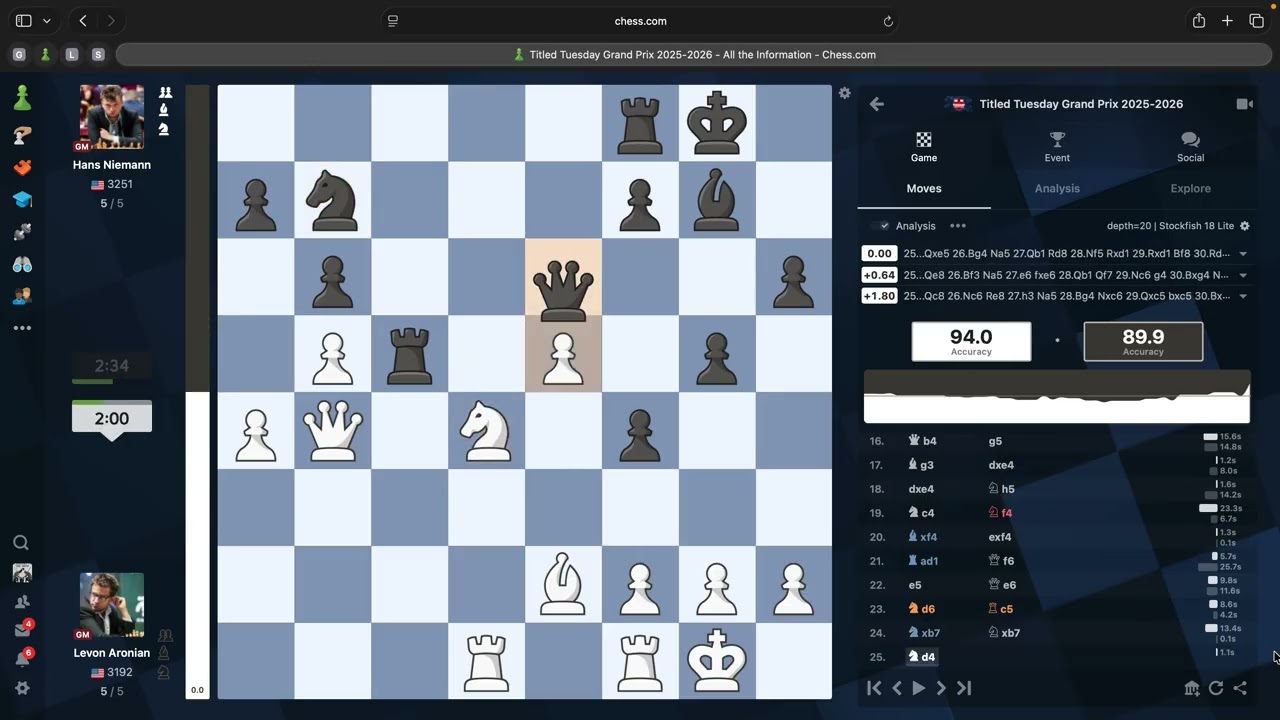The image size is (1280, 720).
Task: Open the Puzzles sidebar icon
Action: pyautogui.click(x=22, y=135)
